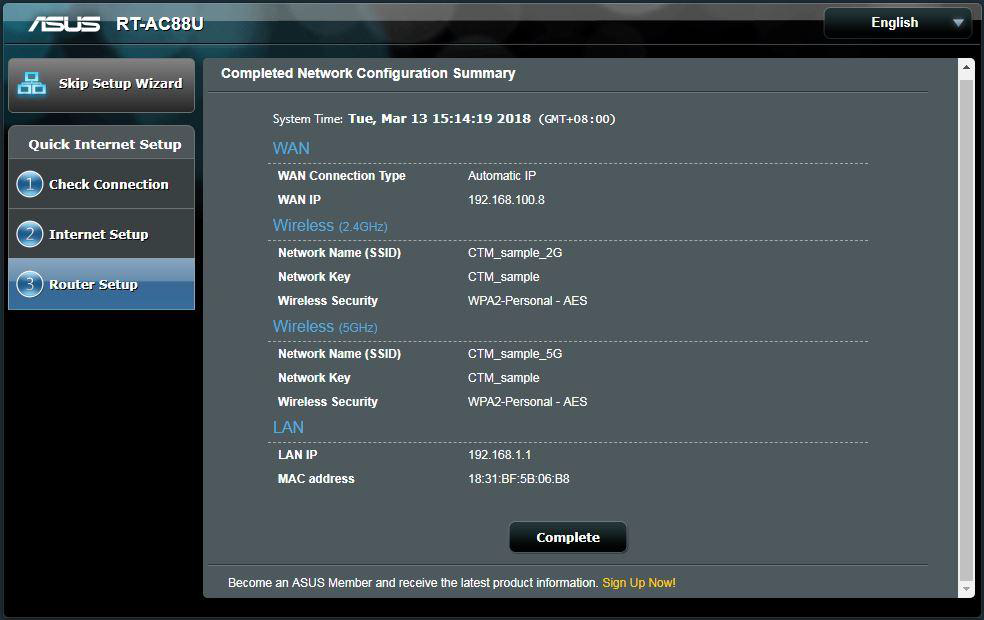Click the language dropdown arrow
984x620 pixels.
958,23
